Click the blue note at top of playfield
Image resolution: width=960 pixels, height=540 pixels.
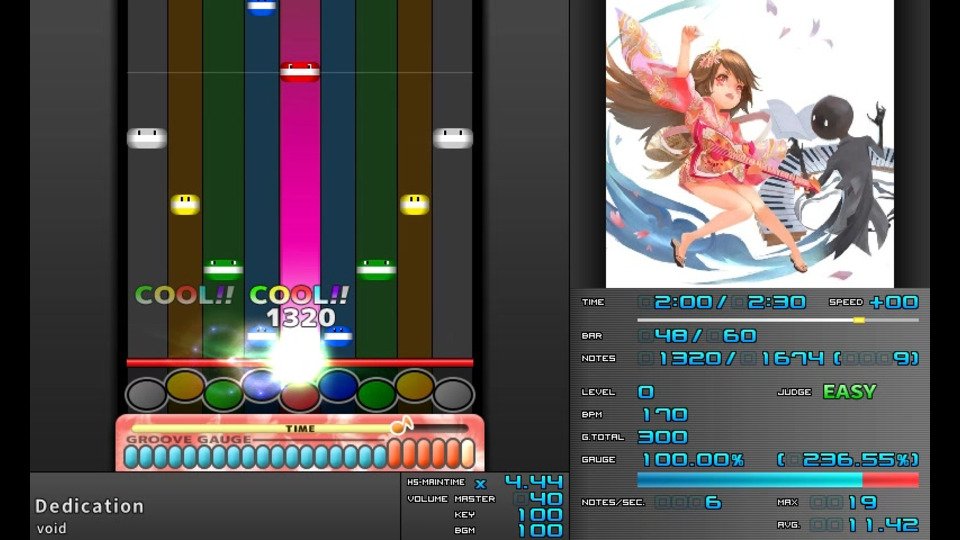click(x=261, y=7)
